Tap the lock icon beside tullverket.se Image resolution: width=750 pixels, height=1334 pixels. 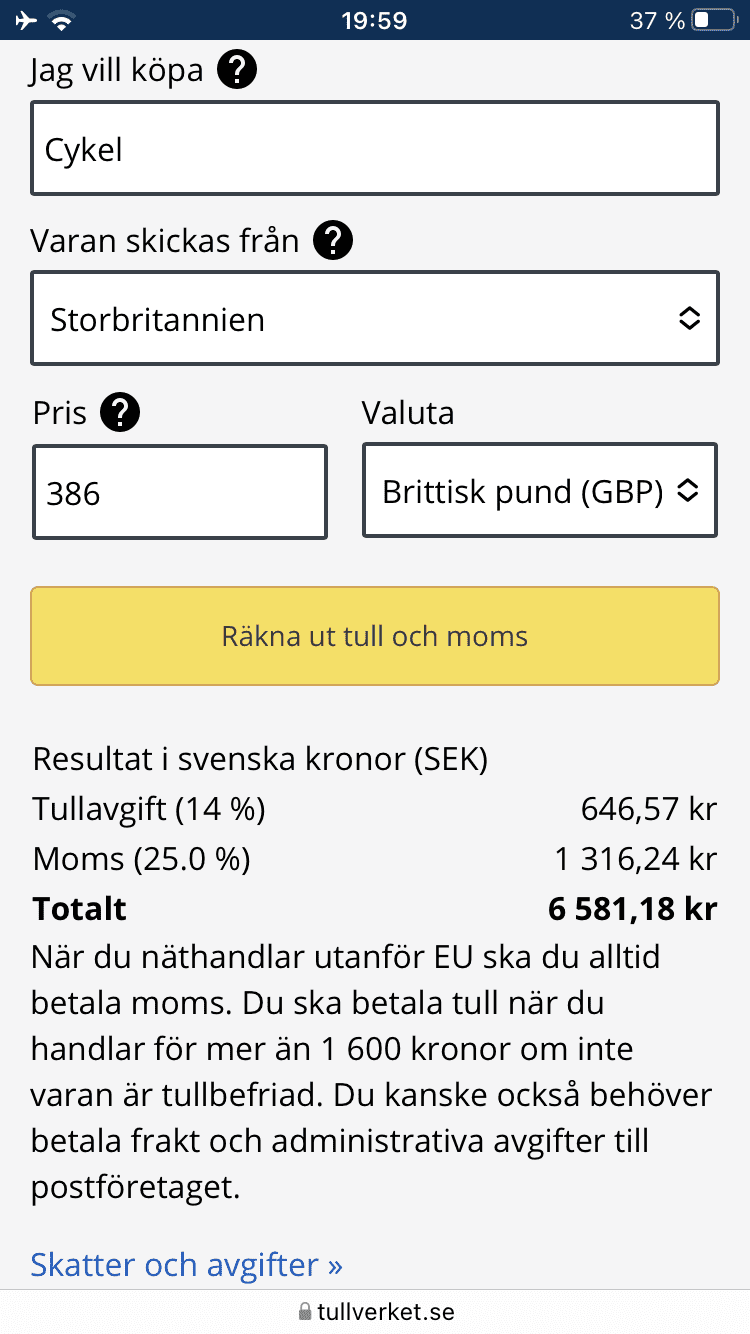305,1311
